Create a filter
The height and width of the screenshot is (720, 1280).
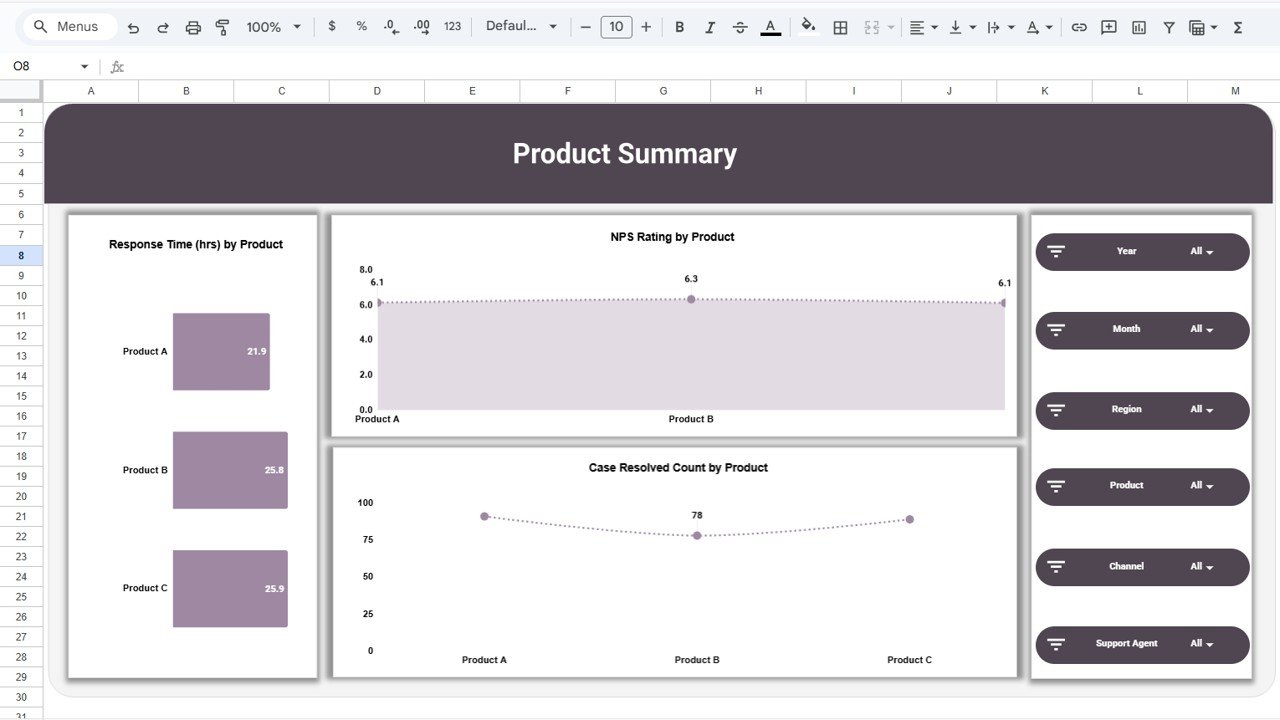[1168, 27]
